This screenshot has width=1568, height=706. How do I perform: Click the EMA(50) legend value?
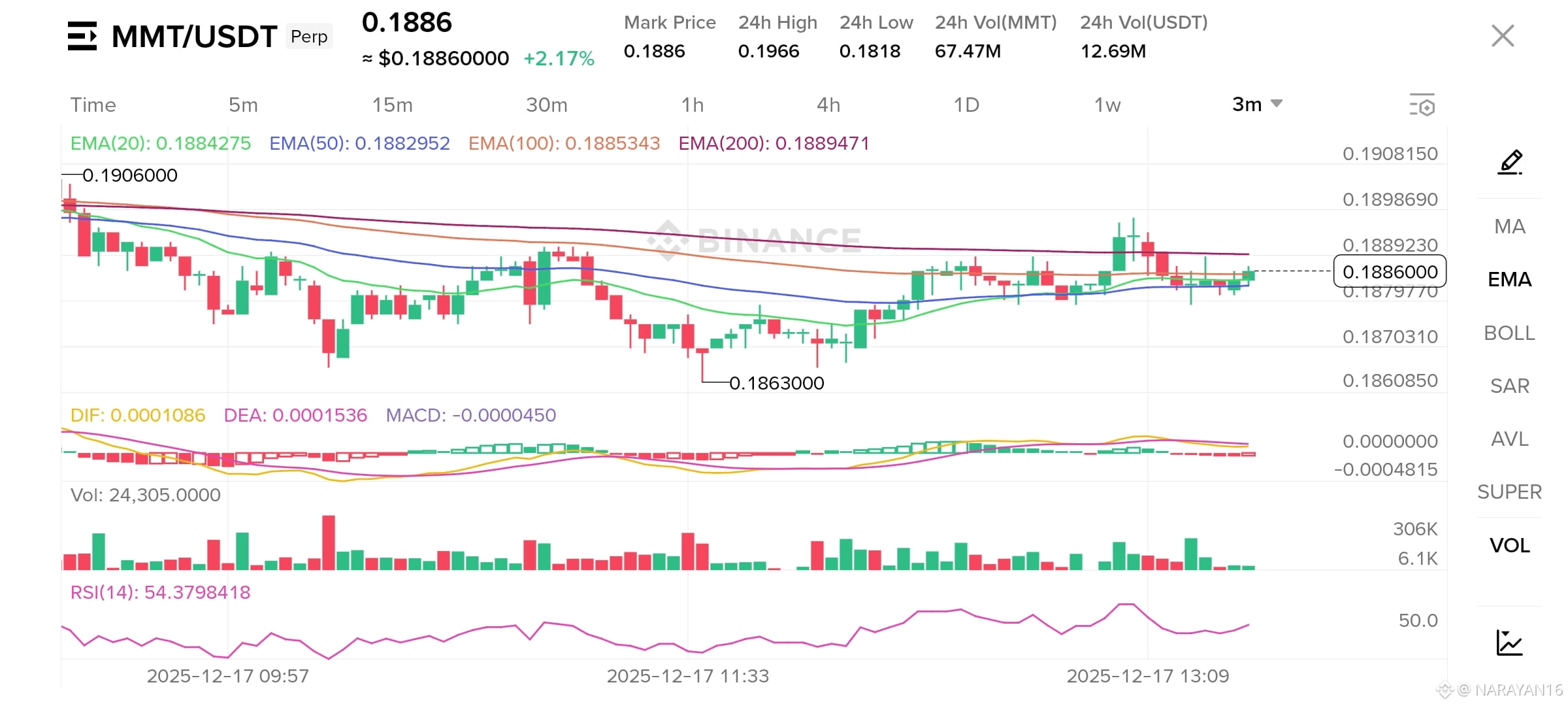(x=360, y=143)
